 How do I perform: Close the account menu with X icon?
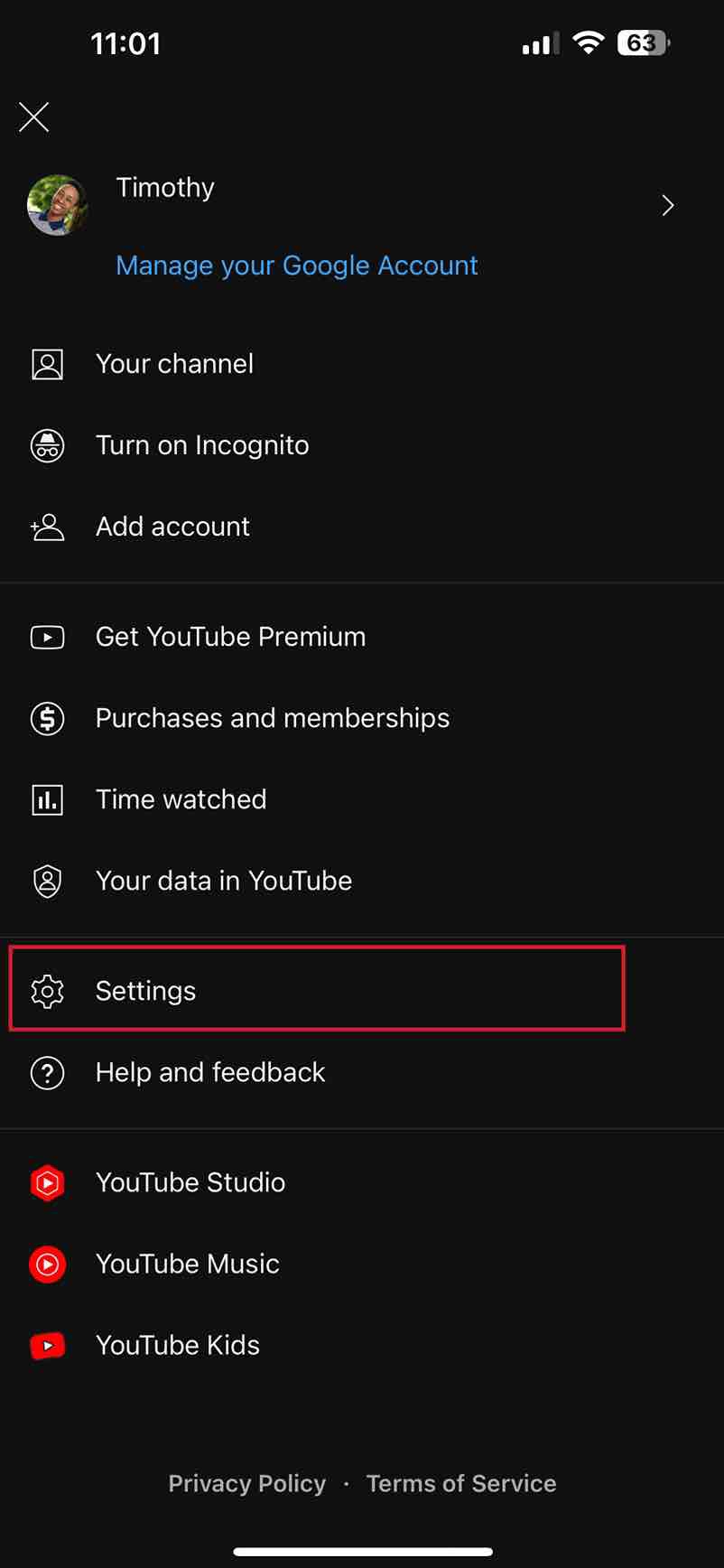[34, 117]
